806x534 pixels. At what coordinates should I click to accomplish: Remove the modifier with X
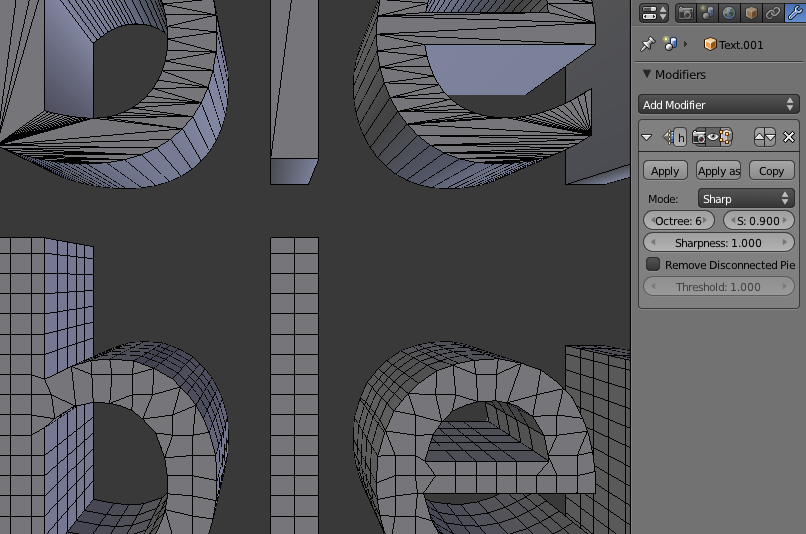[x=789, y=137]
